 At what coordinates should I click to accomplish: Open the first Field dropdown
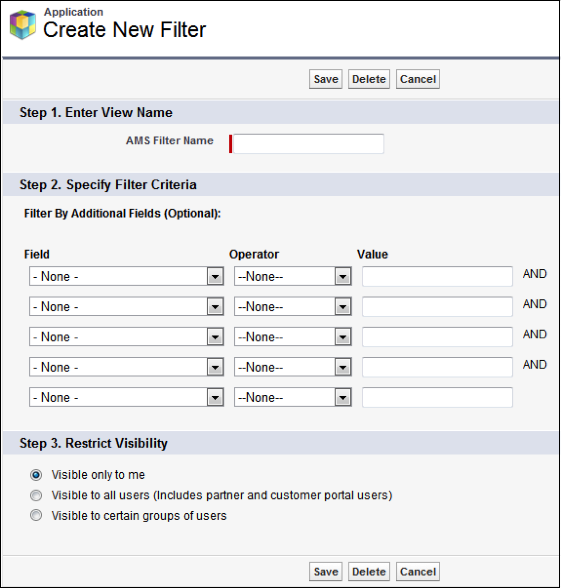tap(126, 276)
